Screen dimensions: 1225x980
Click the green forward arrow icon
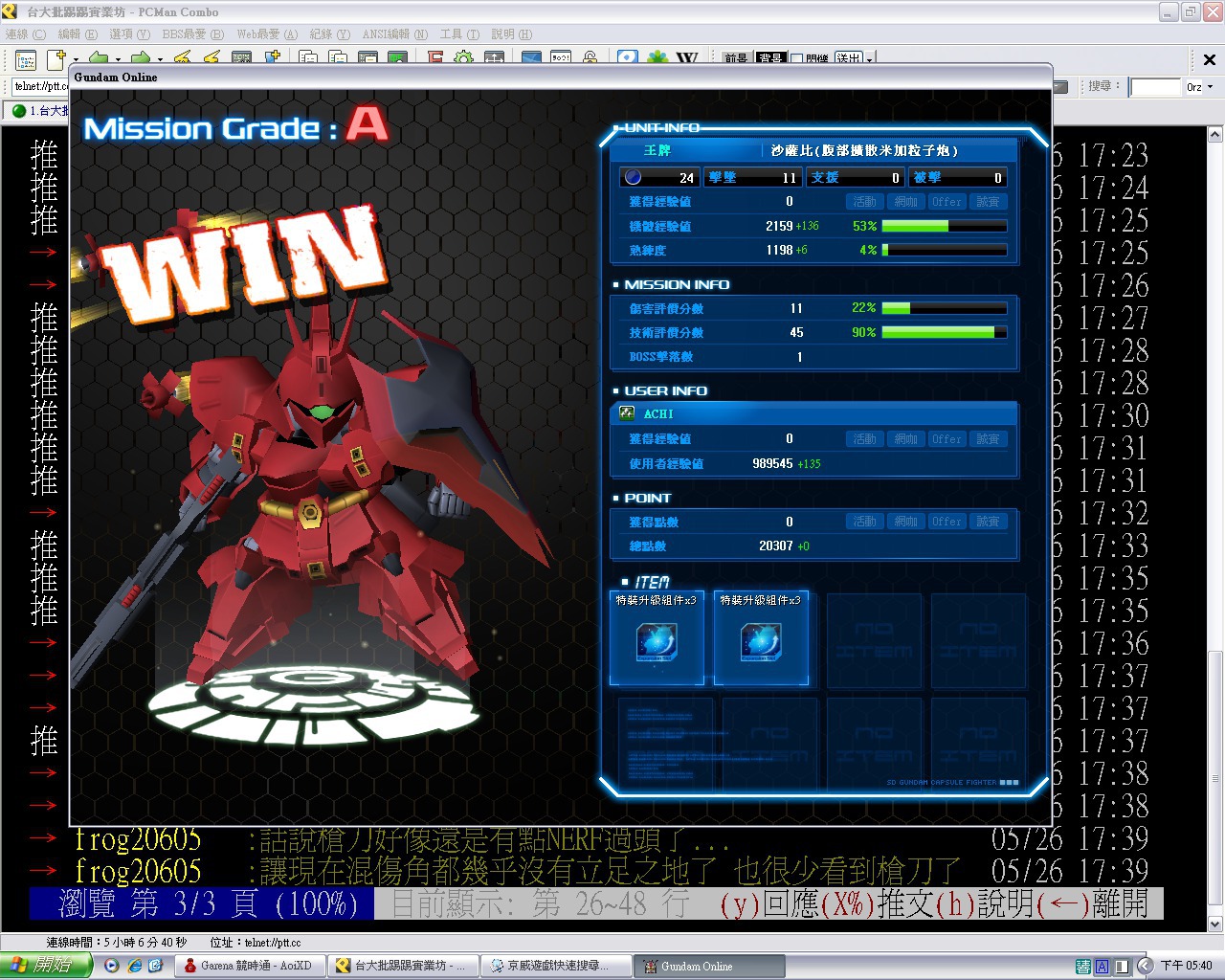click(x=141, y=59)
